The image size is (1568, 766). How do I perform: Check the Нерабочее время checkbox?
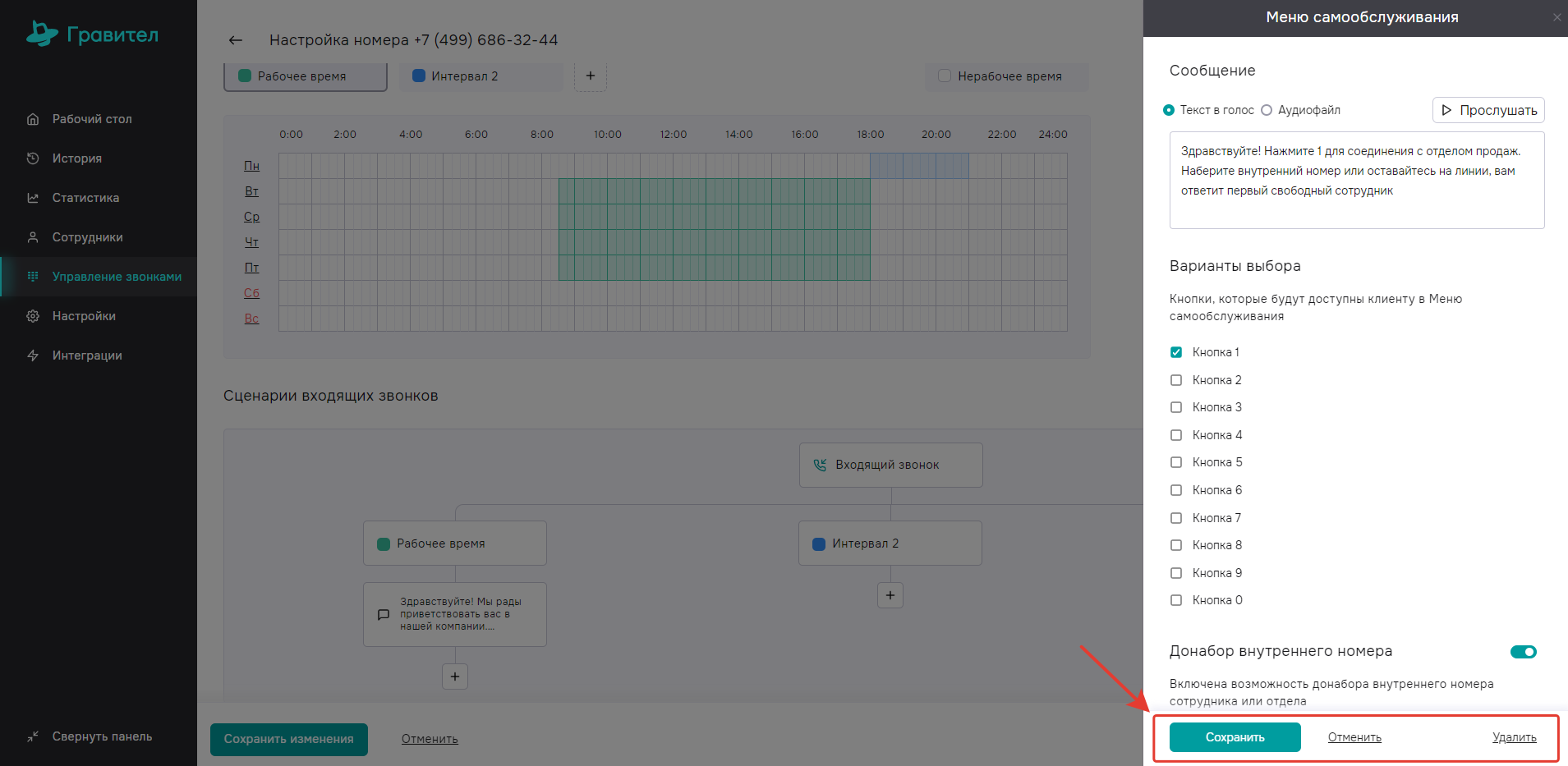click(945, 76)
